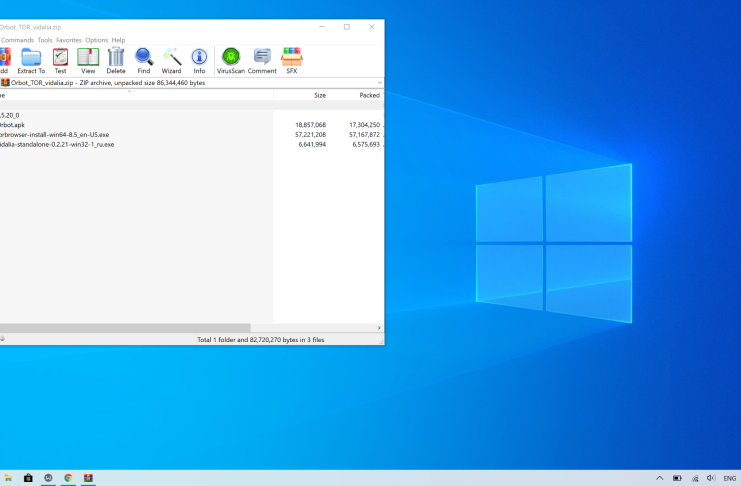The image size is (741, 486).
Task: Open the network tray icon
Action: click(695, 478)
